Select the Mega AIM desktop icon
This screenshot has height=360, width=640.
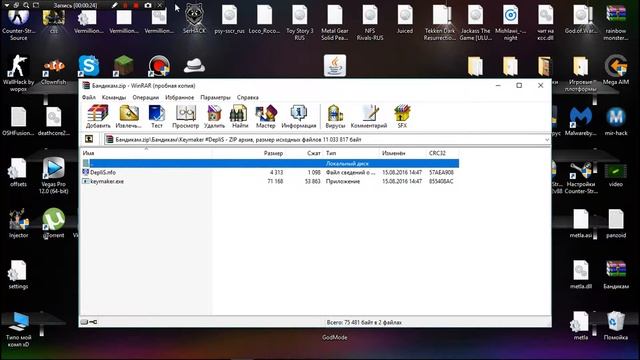pos(616,70)
